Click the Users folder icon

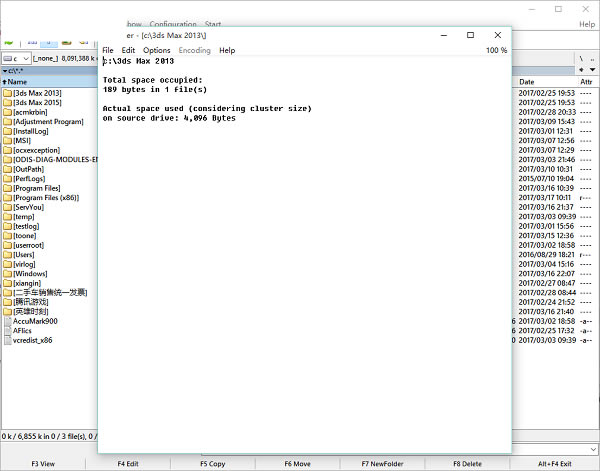pos(7,254)
